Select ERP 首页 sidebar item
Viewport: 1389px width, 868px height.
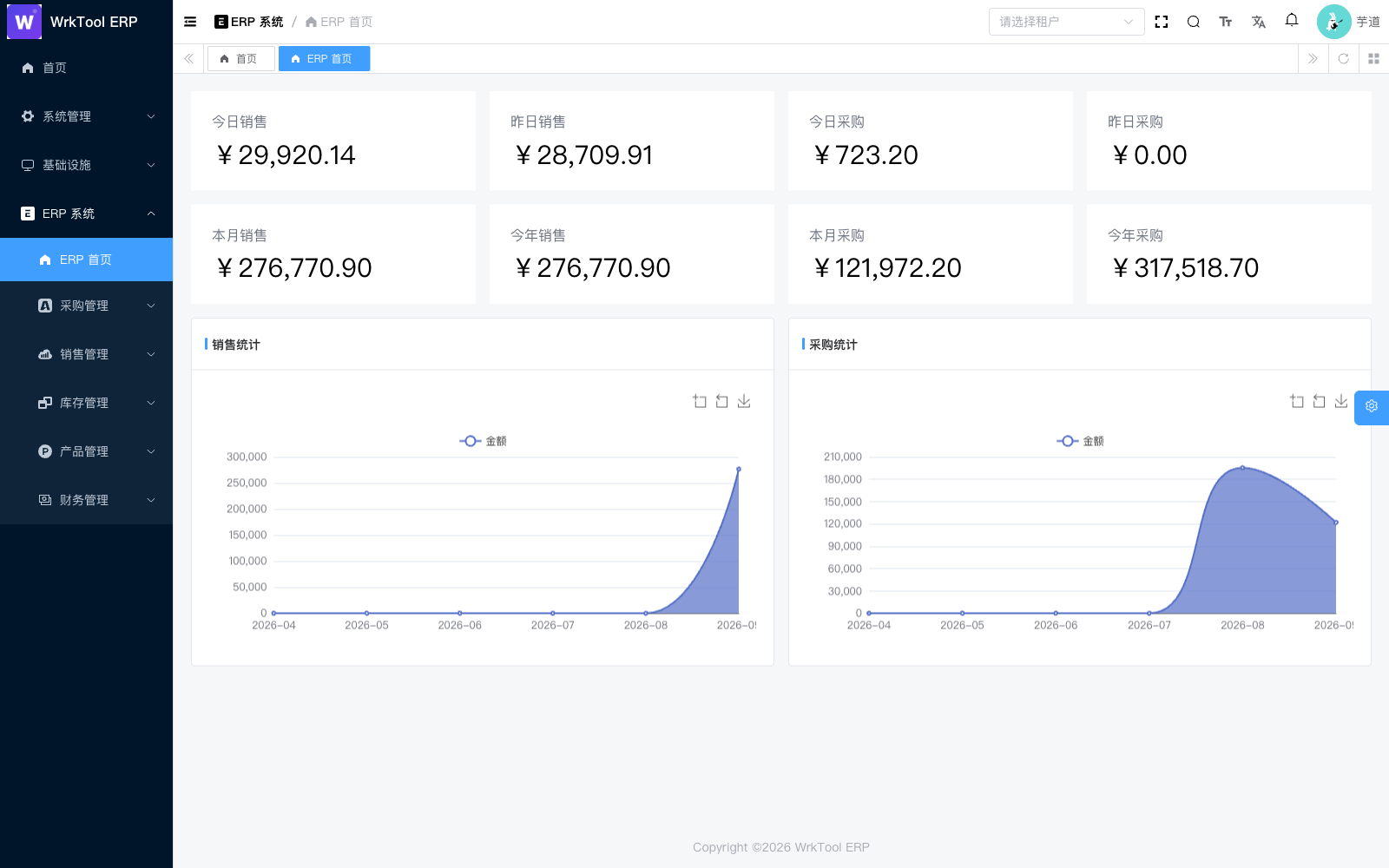87,260
